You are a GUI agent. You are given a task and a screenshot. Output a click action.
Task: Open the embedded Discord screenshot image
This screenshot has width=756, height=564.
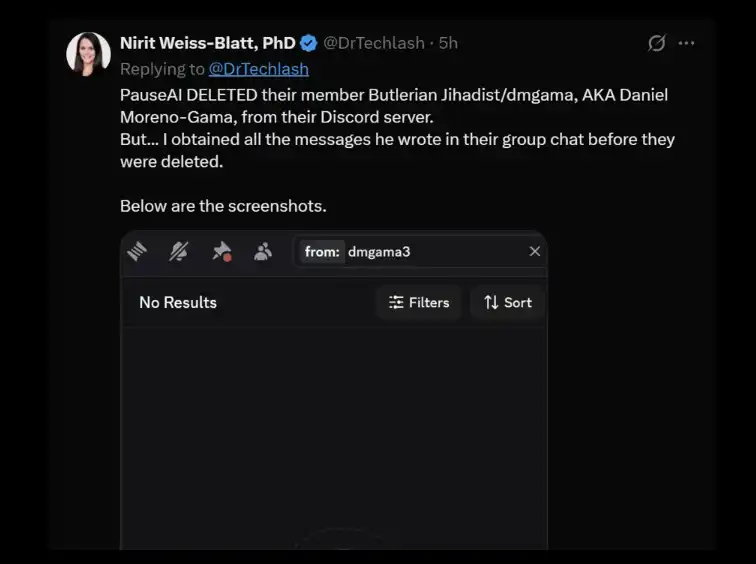click(334, 430)
